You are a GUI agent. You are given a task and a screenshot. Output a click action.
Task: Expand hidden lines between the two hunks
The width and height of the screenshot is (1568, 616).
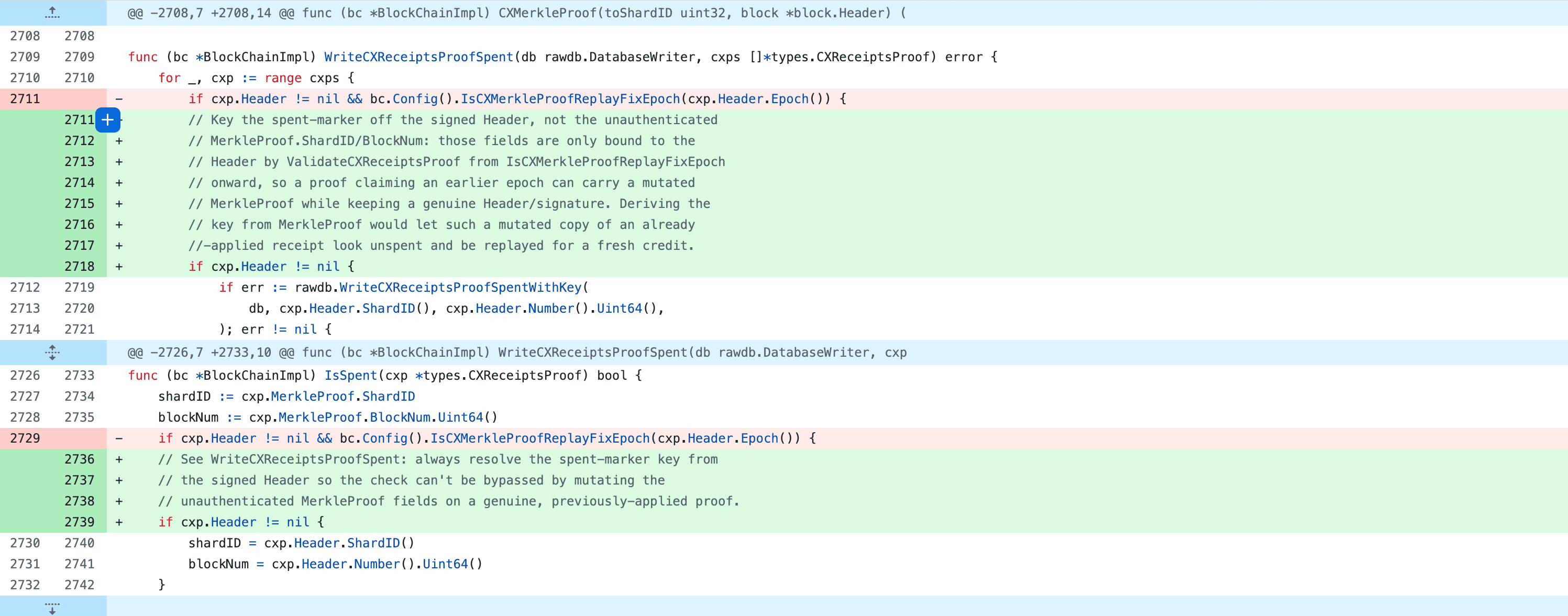coord(52,353)
